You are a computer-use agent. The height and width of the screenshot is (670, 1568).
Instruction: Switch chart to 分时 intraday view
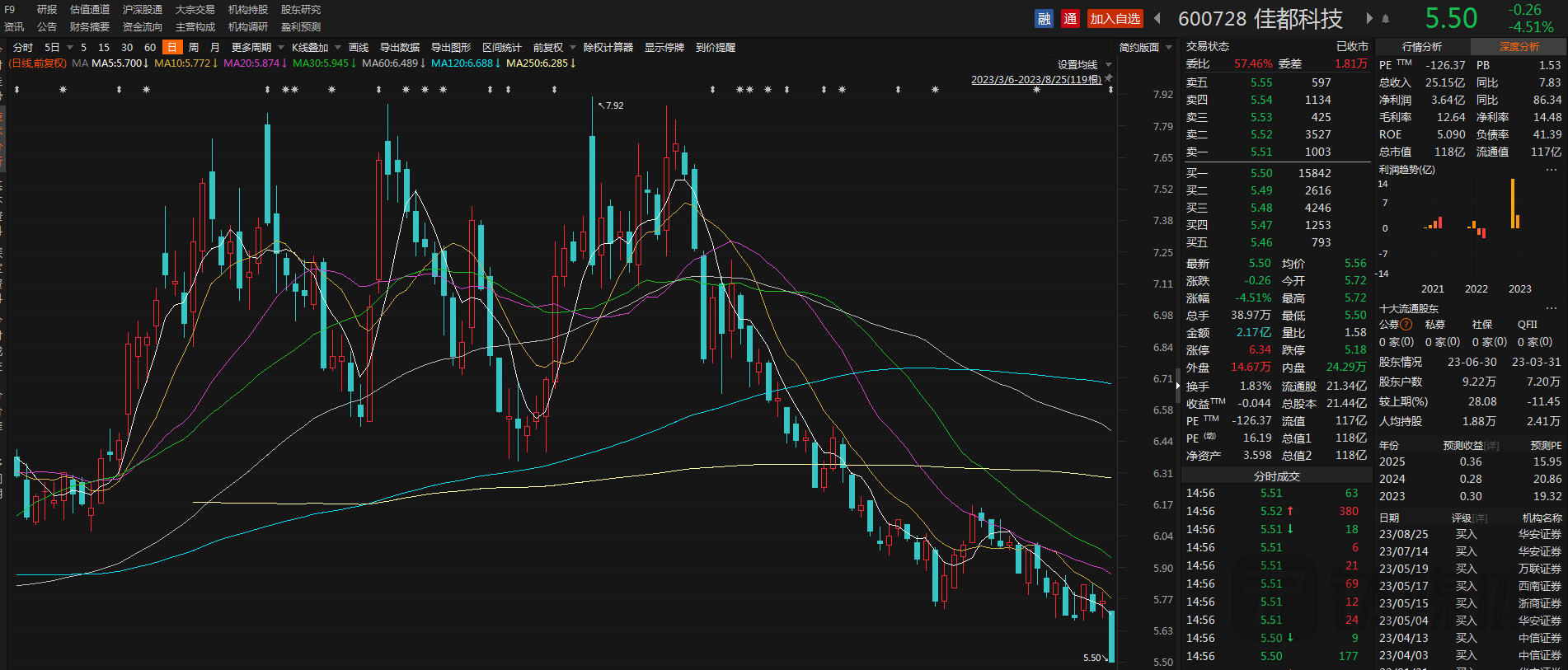click(23, 48)
